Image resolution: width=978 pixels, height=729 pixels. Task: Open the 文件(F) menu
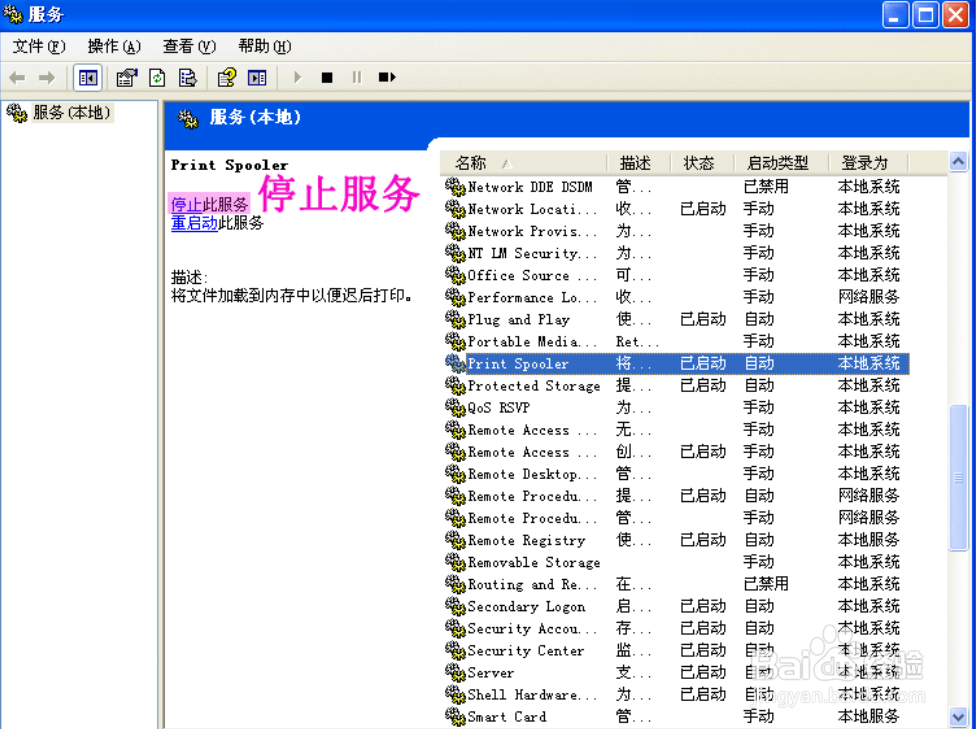tap(39, 47)
